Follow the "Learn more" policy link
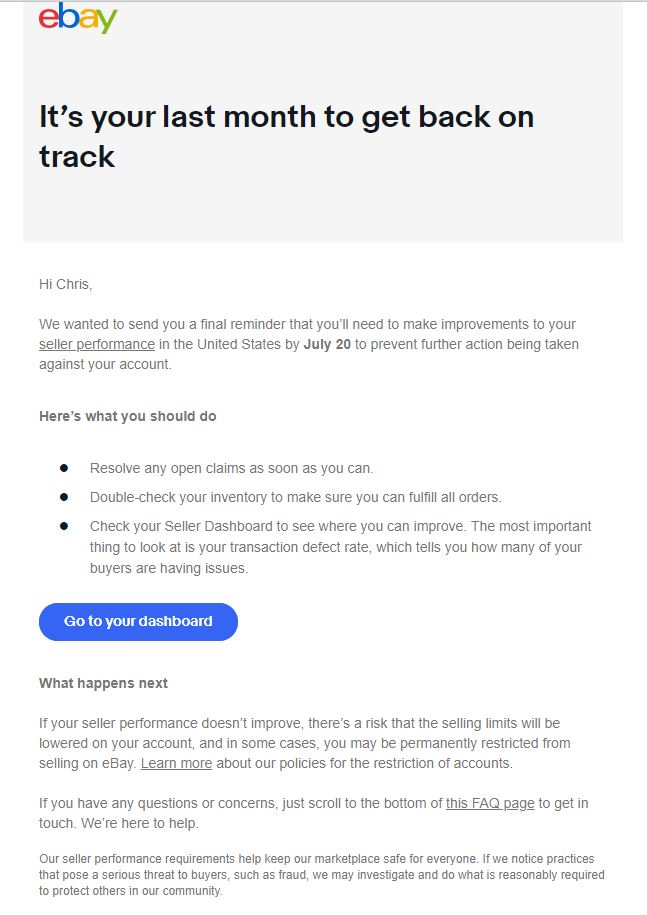The image size is (647, 915). (176, 763)
